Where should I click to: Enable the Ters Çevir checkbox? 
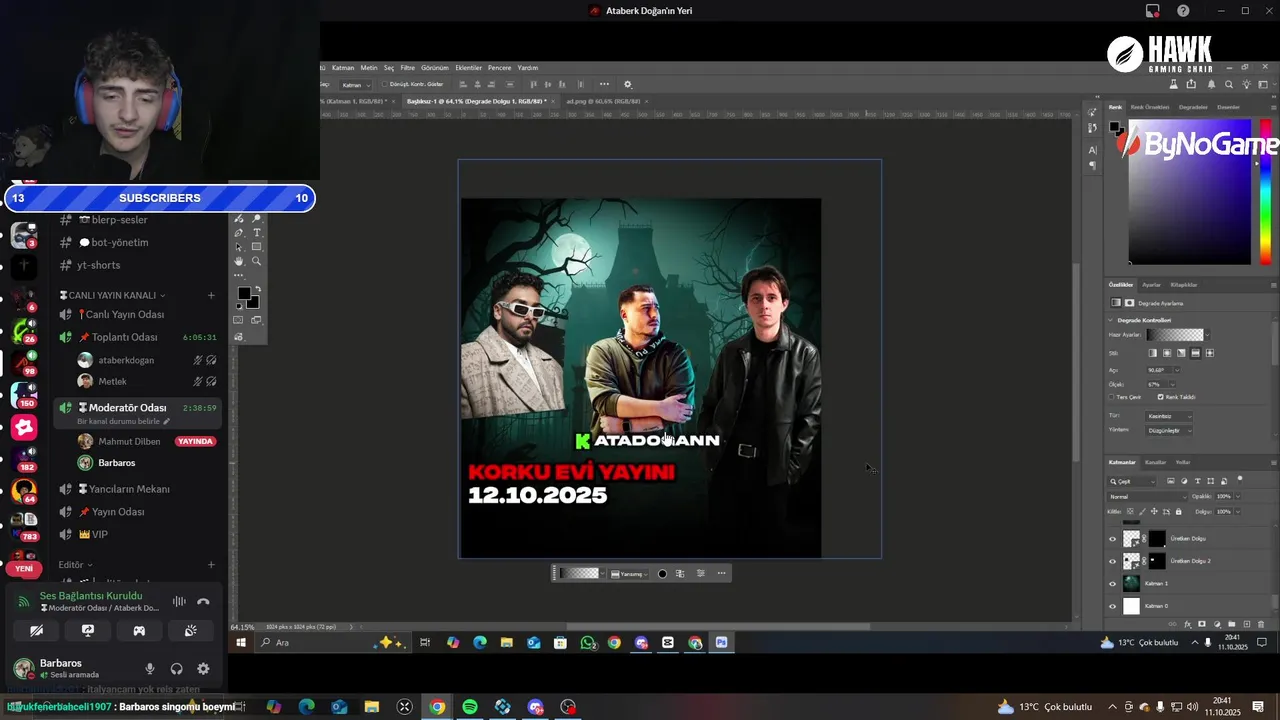(x=1111, y=397)
